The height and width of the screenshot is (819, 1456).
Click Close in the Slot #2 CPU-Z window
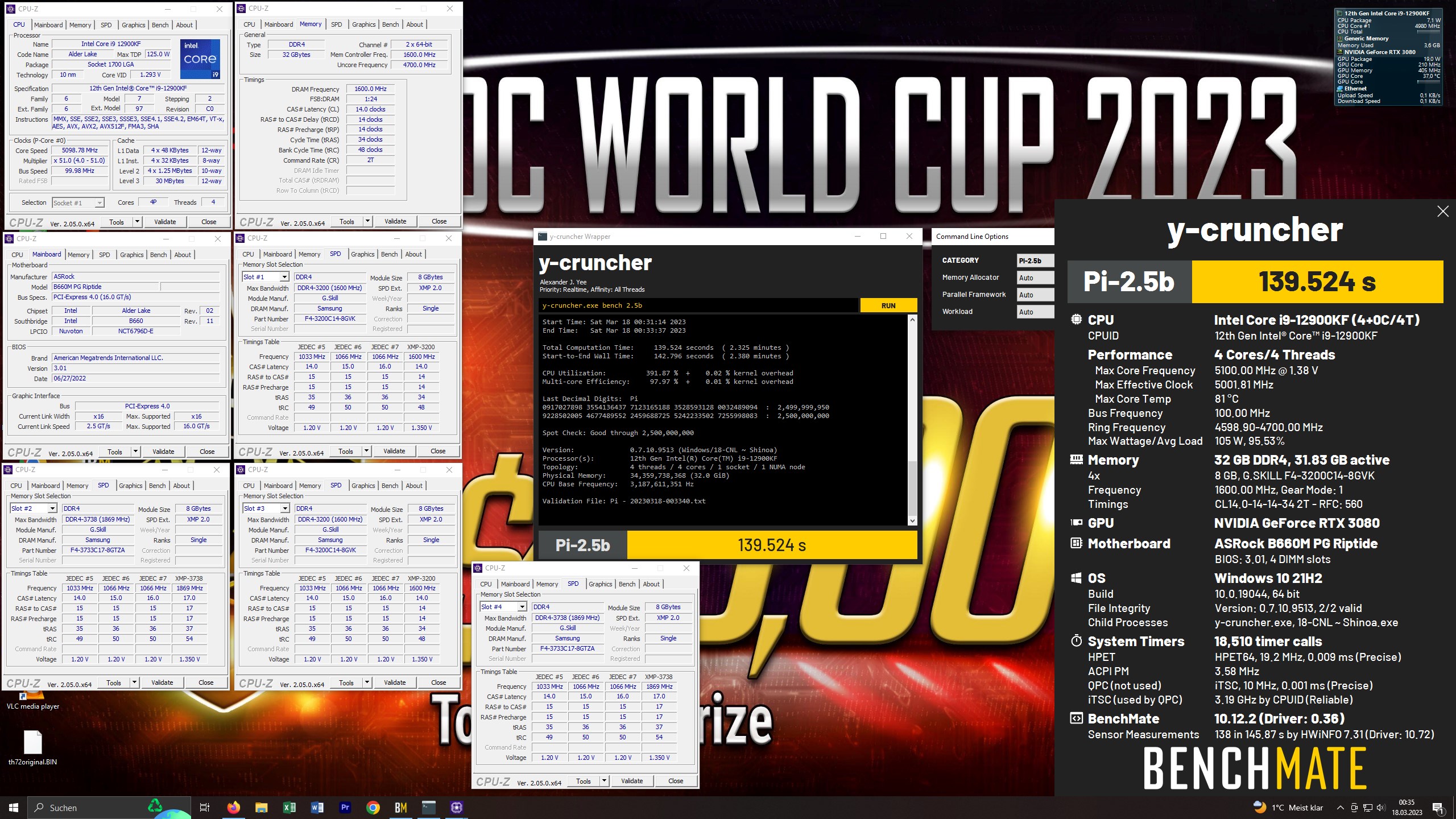click(206, 682)
